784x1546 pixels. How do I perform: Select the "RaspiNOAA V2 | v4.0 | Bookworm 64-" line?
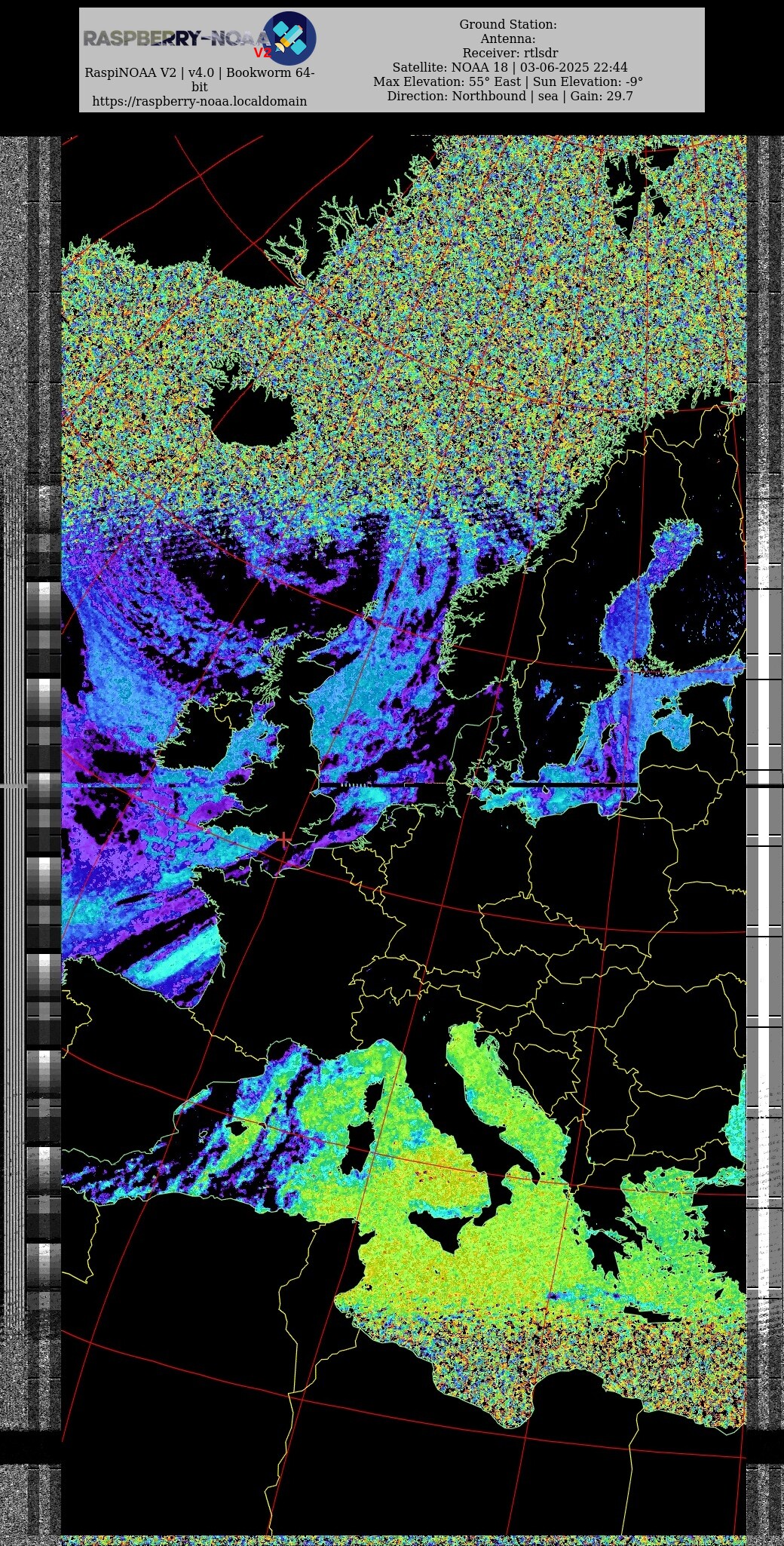coord(200,72)
